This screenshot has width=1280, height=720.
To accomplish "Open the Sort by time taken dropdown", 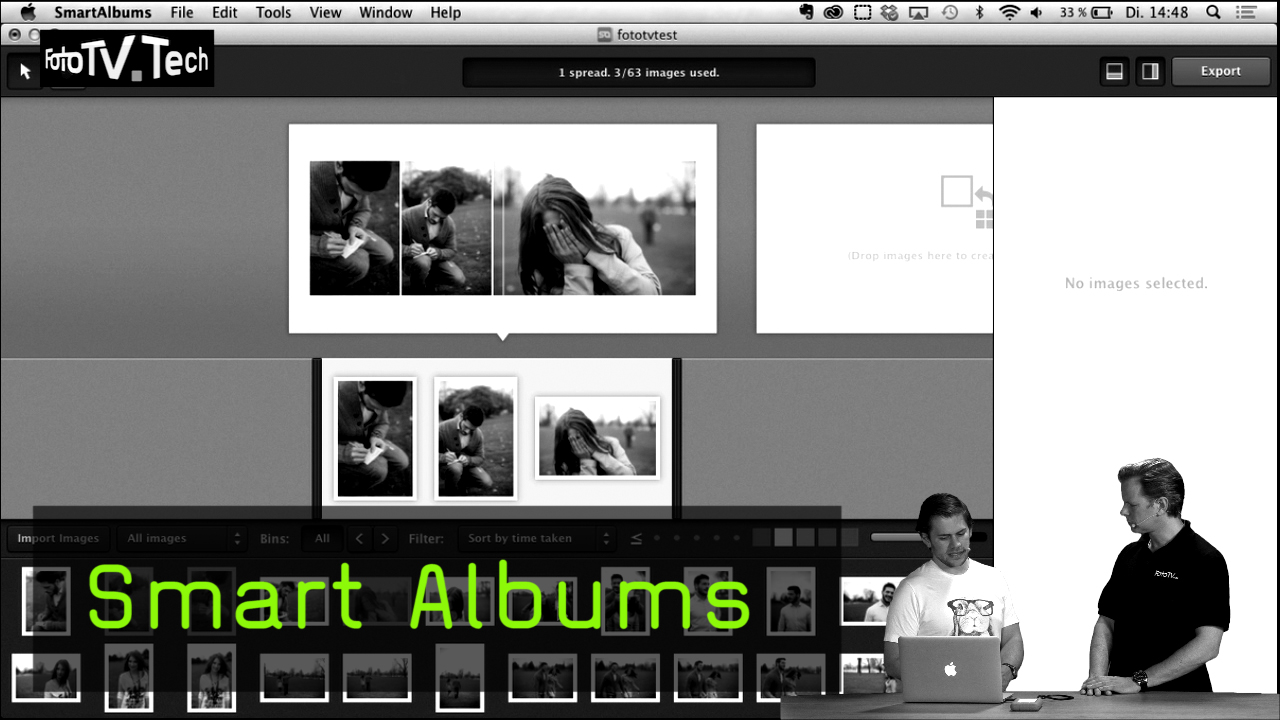I will click(x=536, y=538).
